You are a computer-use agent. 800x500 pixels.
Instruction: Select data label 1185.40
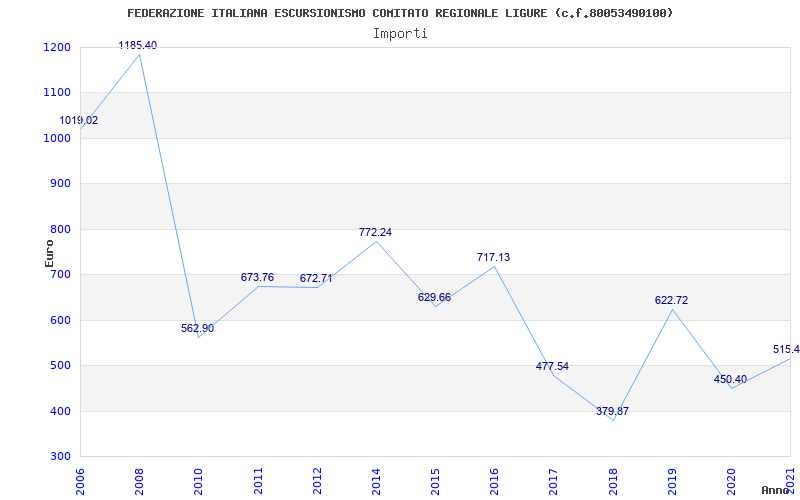(x=138, y=45)
